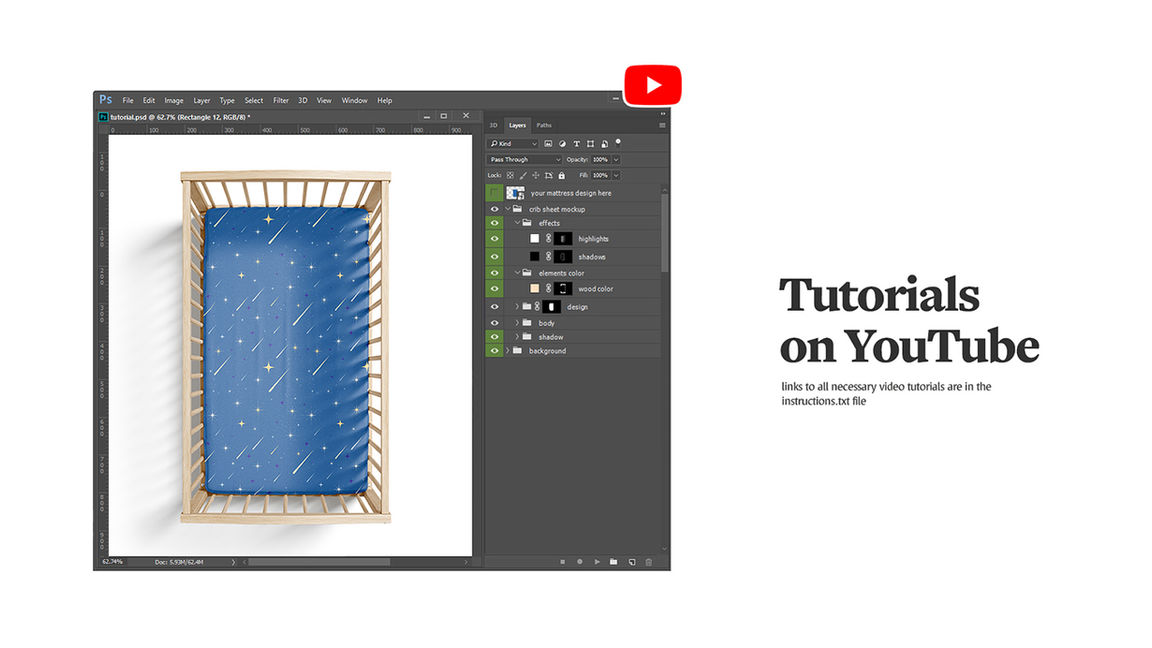Select smart object filter icon

tap(604, 144)
